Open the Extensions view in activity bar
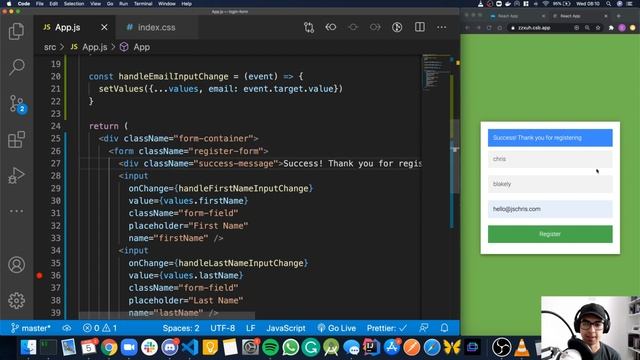Image resolution: width=640 pixels, height=360 pixels. (x=16, y=140)
